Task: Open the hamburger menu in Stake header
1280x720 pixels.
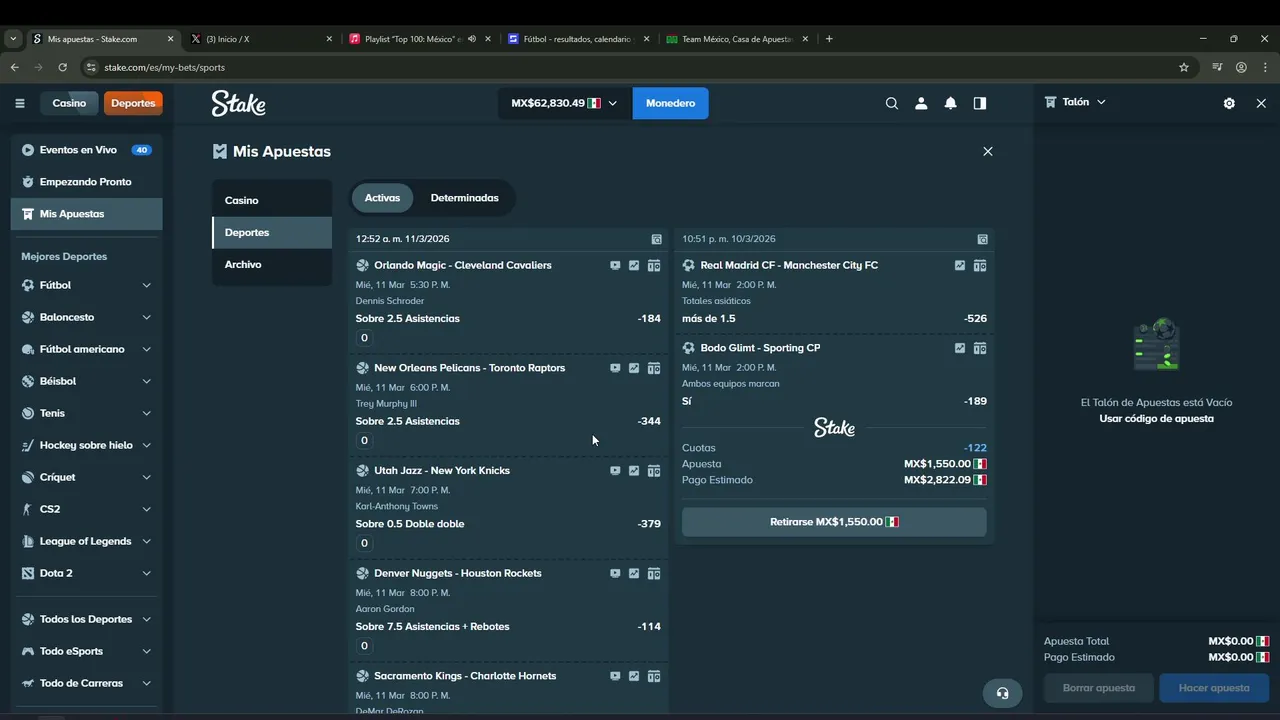Action: click(x=20, y=103)
